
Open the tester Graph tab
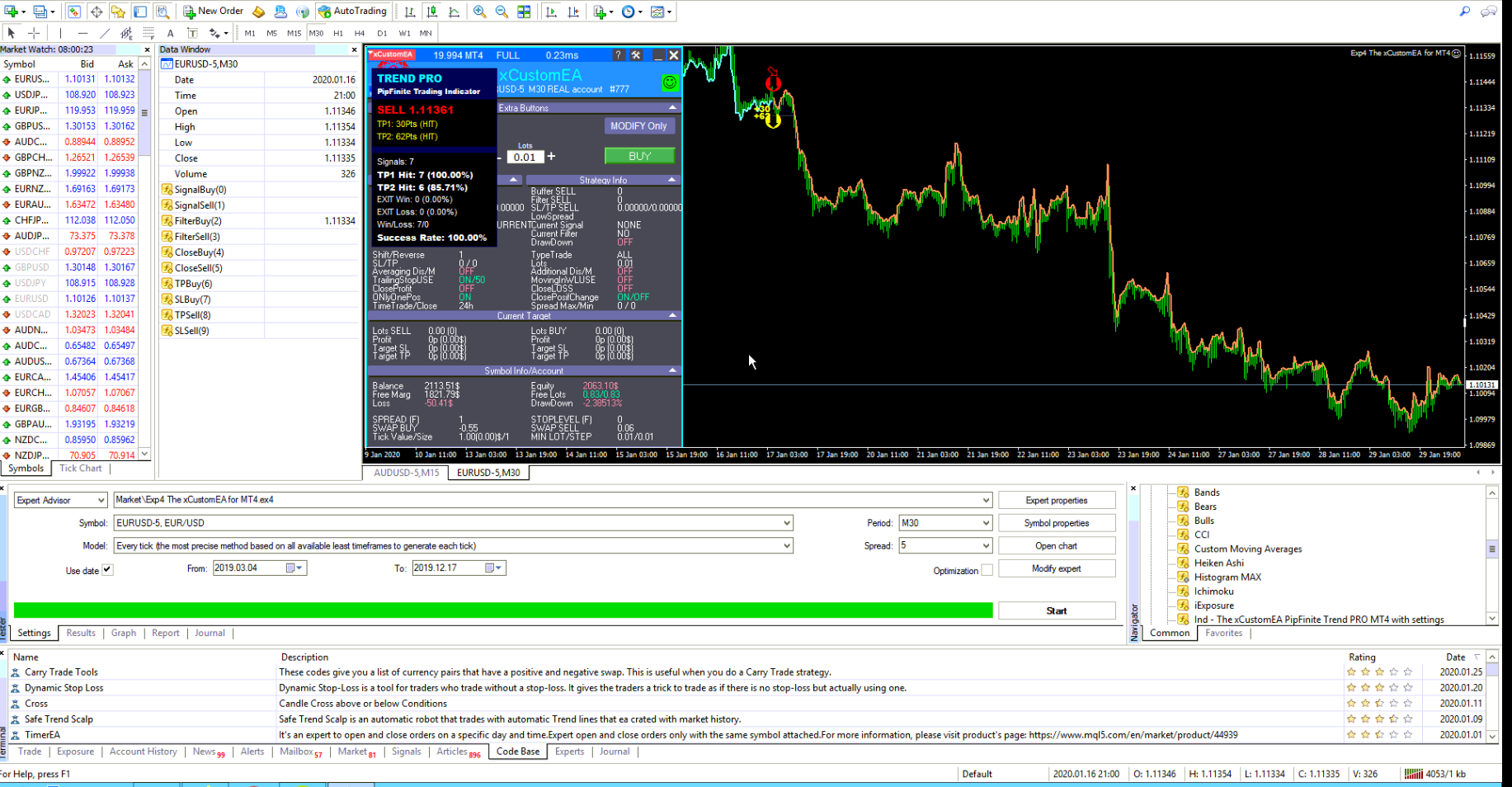pos(124,634)
